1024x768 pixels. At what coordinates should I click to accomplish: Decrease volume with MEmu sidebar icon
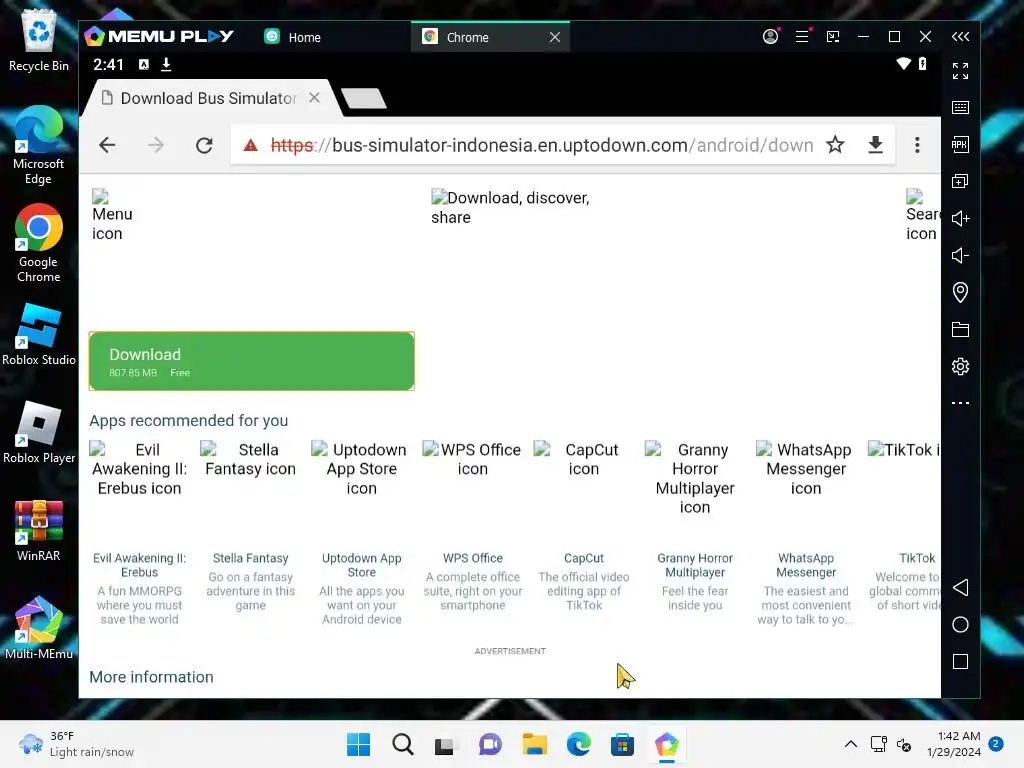pyautogui.click(x=960, y=255)
